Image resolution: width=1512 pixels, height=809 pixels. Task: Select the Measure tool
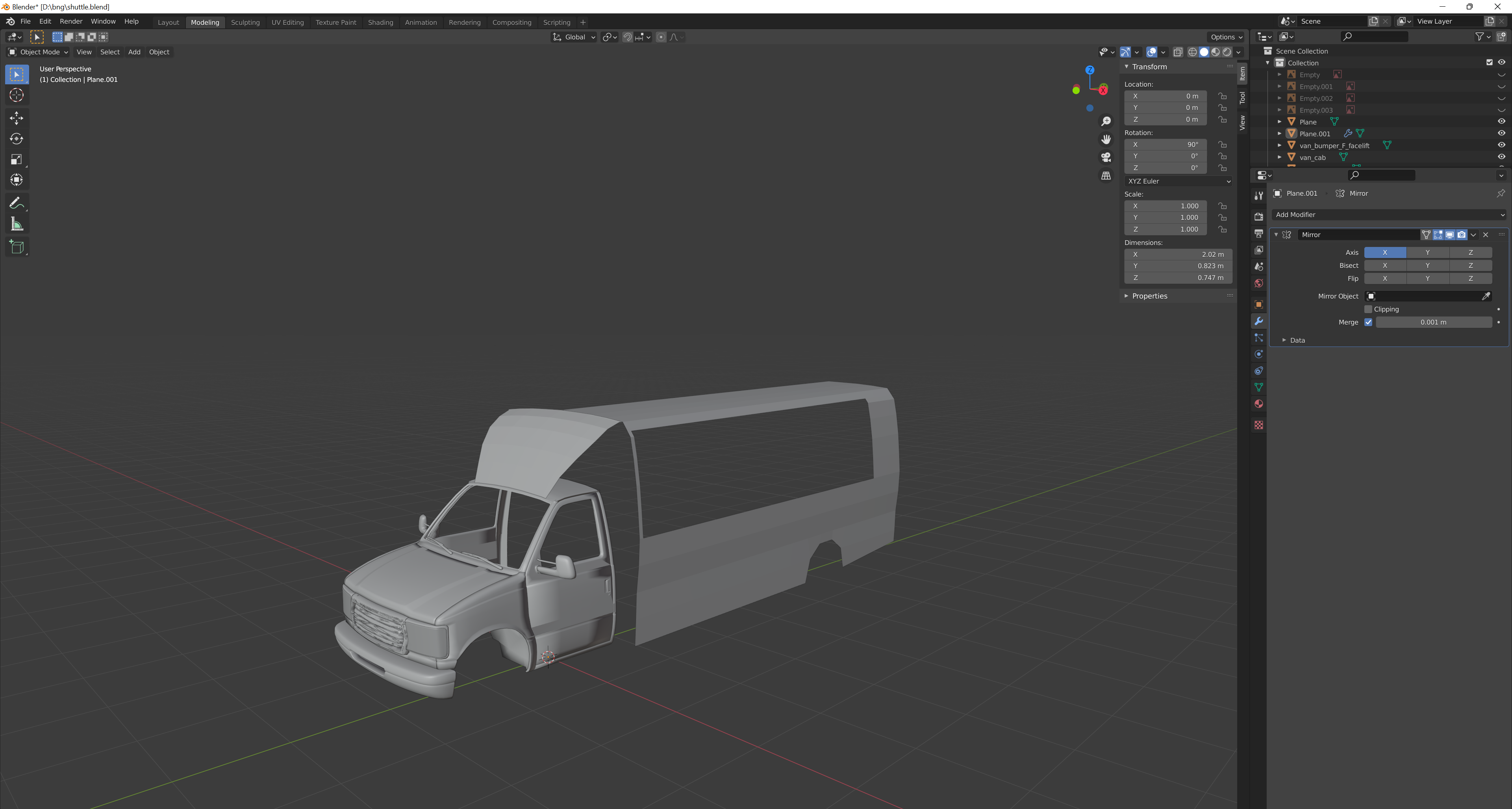(x=17, y=224)
